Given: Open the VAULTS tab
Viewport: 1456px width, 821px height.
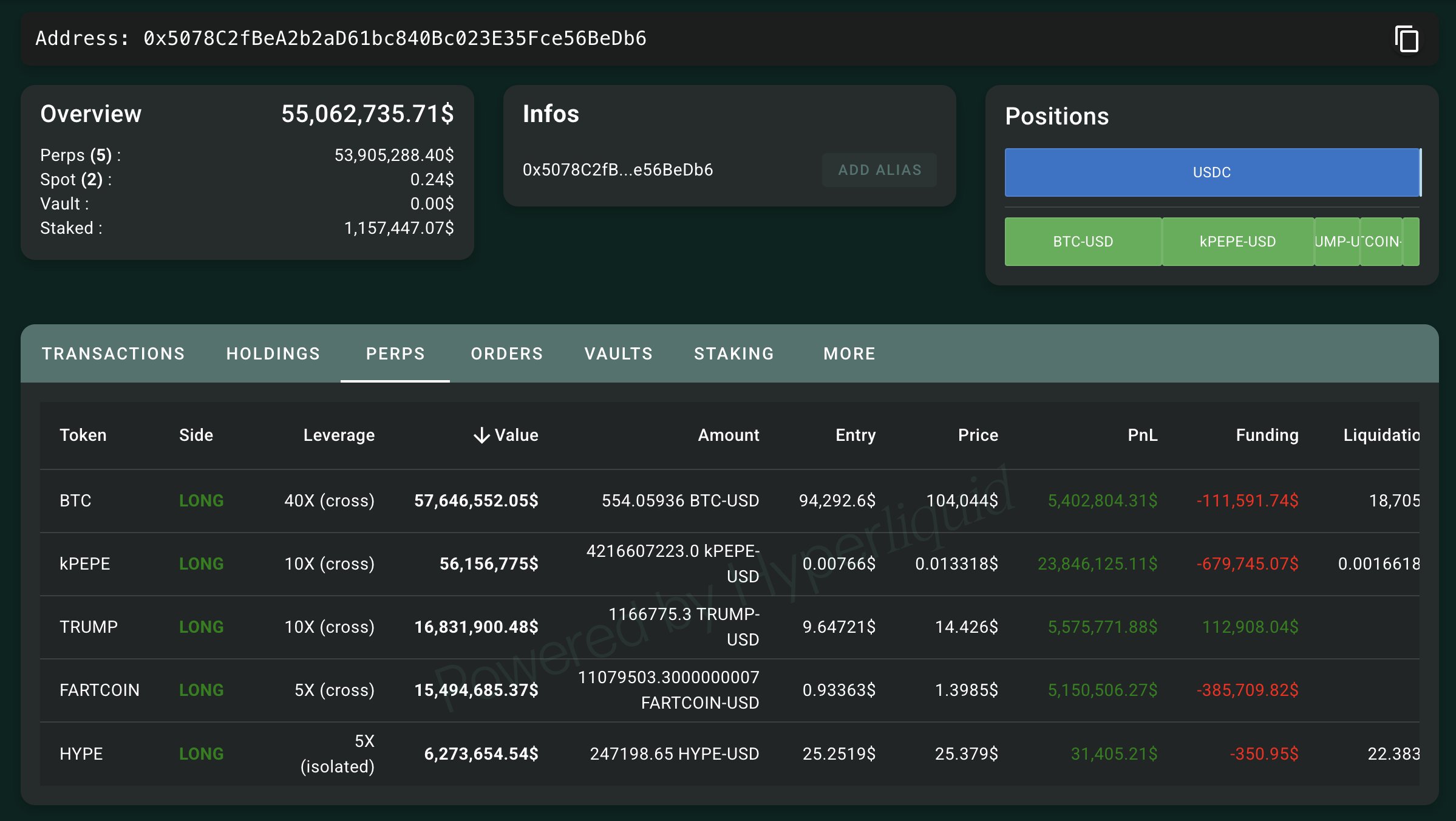Looking at the screenshot, I should [x=619, y=353].
